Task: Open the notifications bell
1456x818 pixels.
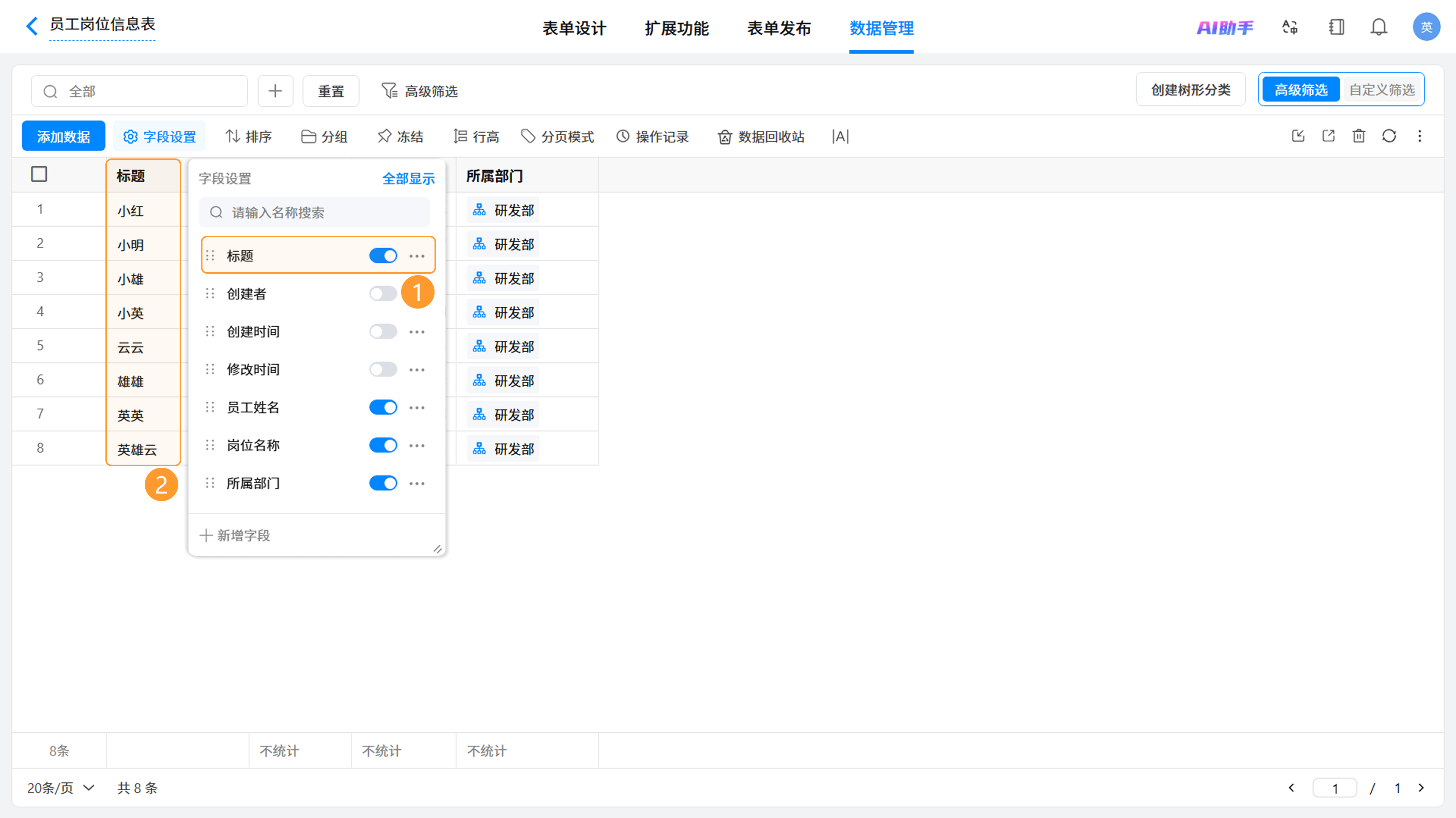Action: [x=1379, y=27]
